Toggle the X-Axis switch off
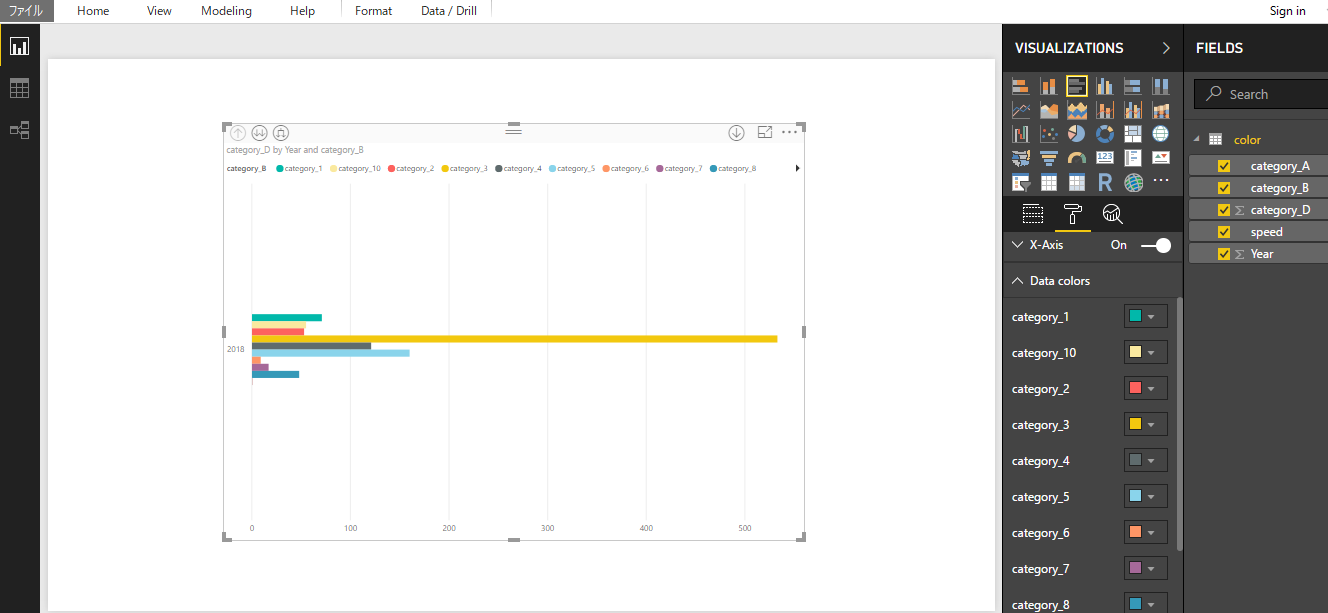The height and width of the screenshot is (613, 1328). [1156, 245]
